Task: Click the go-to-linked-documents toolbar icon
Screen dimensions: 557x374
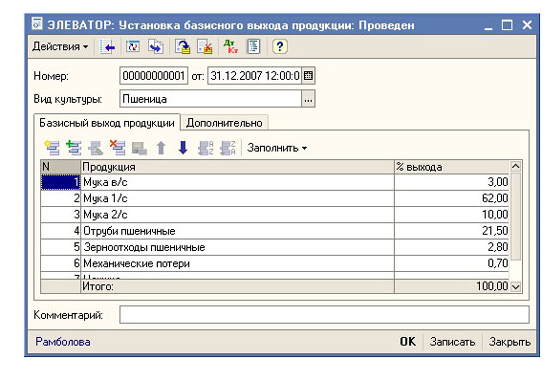Action: click(156, 47)
